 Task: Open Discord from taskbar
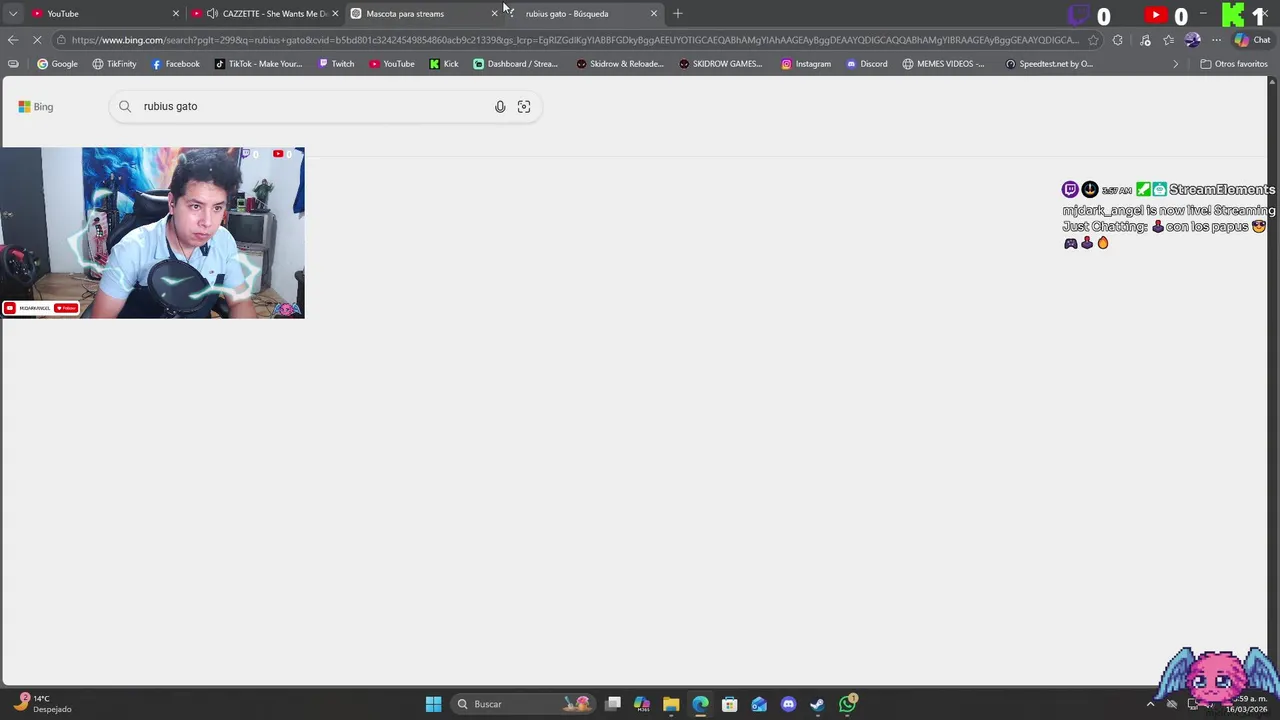pyautogui.click(x=788, y=704)
